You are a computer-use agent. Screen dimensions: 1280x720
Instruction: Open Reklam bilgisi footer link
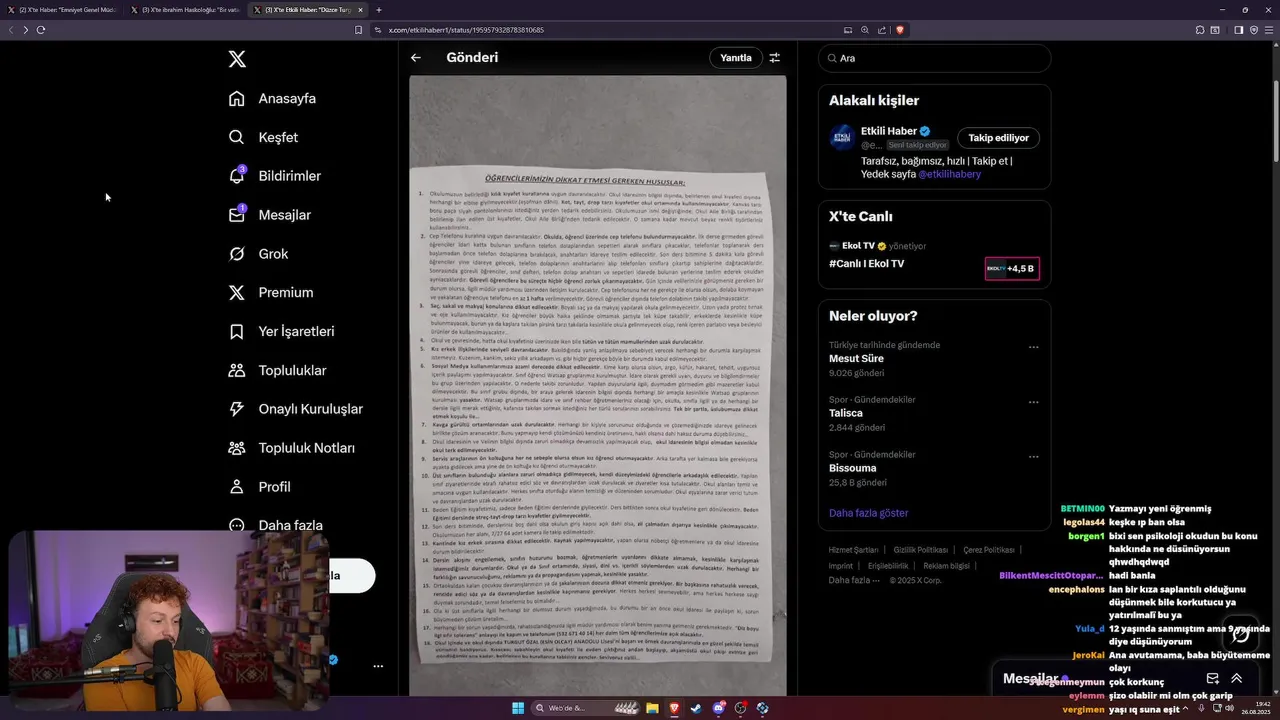pyautogui.click(x=947, y=566)
